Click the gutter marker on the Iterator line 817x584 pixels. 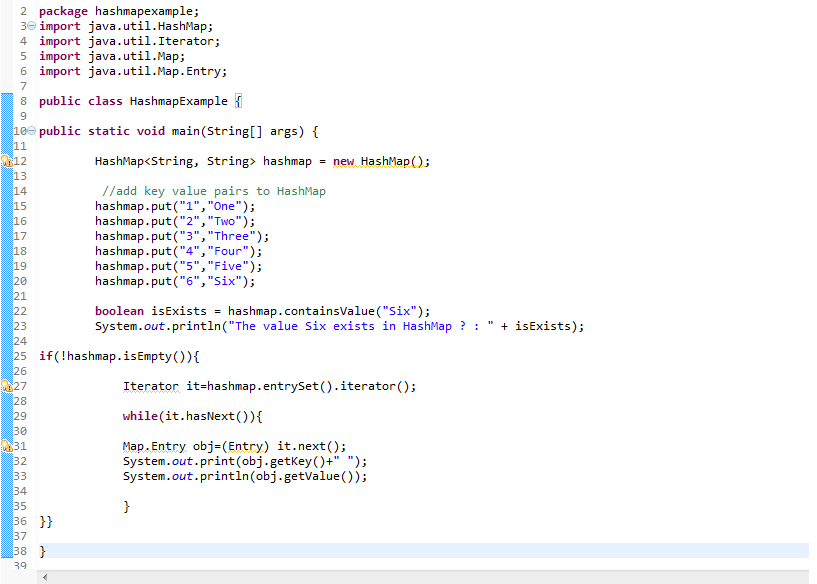pos(8,385)
